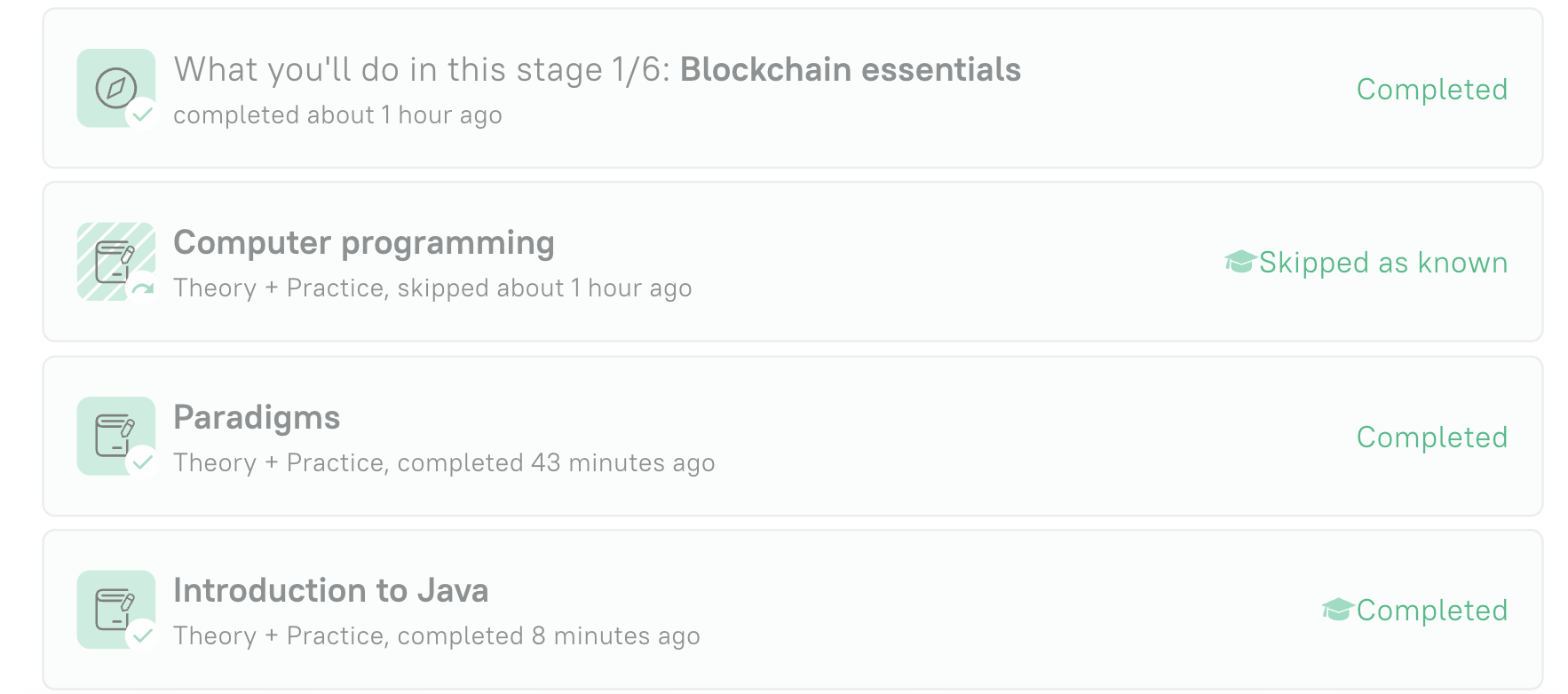Click Completed status on Blockchain essentials row

tap(1432, 90)
